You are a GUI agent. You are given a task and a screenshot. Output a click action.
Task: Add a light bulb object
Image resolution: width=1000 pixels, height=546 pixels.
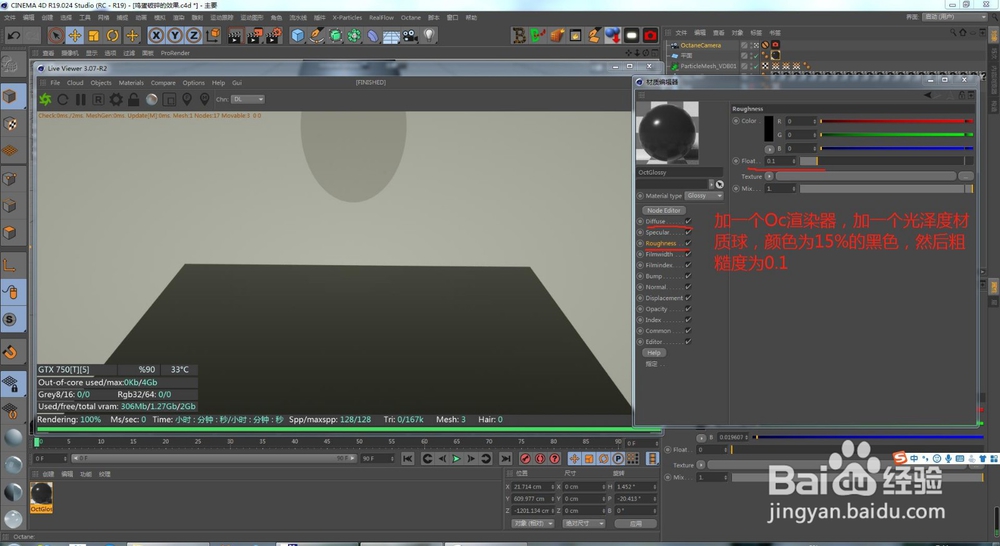pyautogui.click(x=429, y=36)
